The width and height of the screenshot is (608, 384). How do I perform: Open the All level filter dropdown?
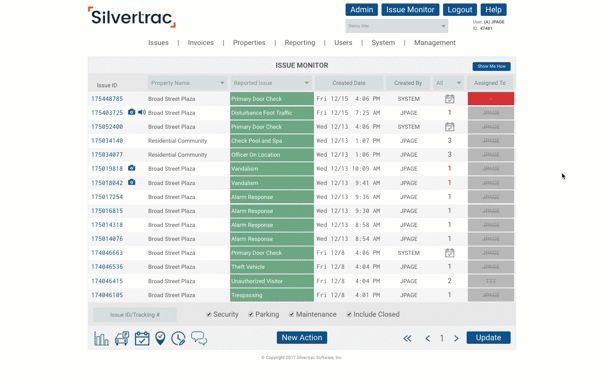point(448,83)
